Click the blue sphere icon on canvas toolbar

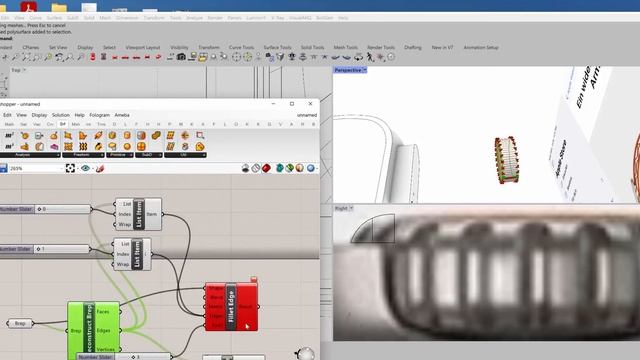point(311,168)
